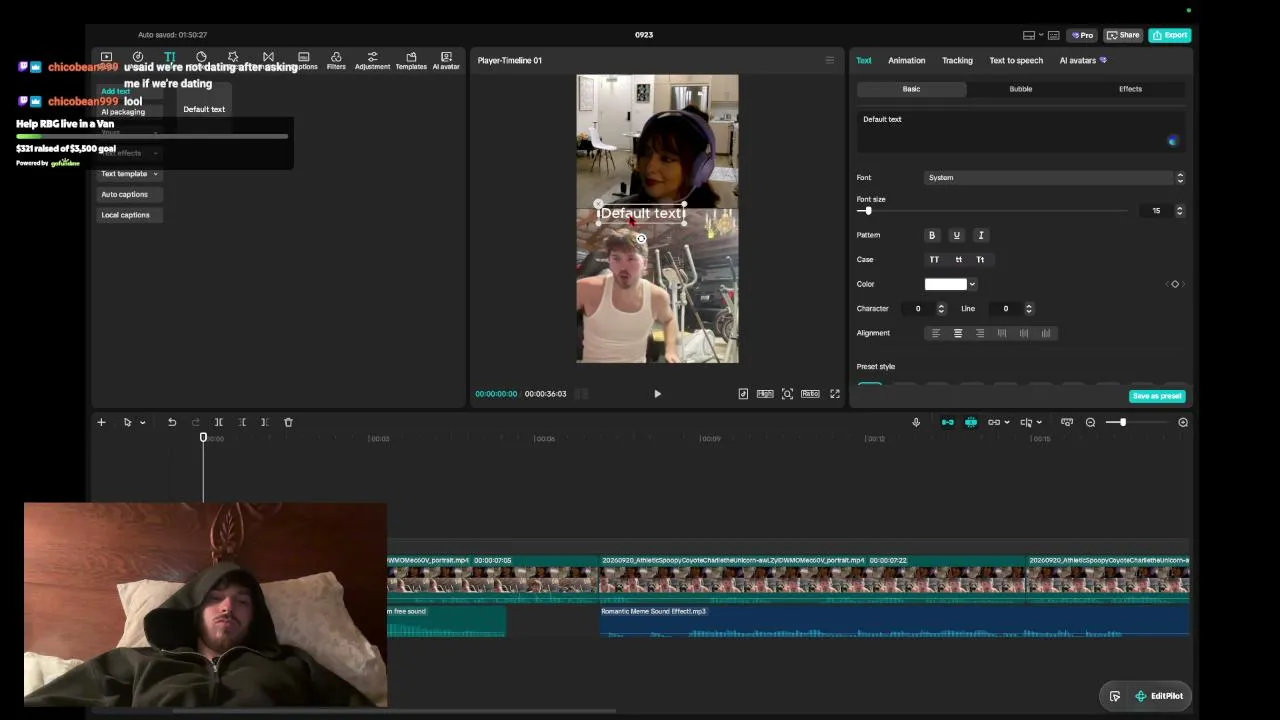Click the Save as preset button
This screenshot has width=1280, height=720.
tap(1157, 396)
